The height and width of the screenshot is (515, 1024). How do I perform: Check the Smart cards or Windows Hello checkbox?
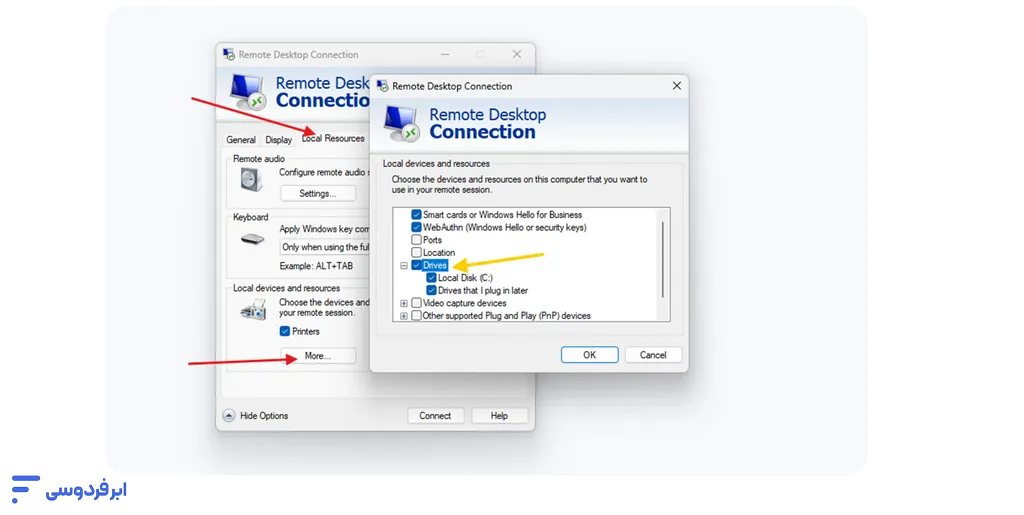[x=416, y=214]
